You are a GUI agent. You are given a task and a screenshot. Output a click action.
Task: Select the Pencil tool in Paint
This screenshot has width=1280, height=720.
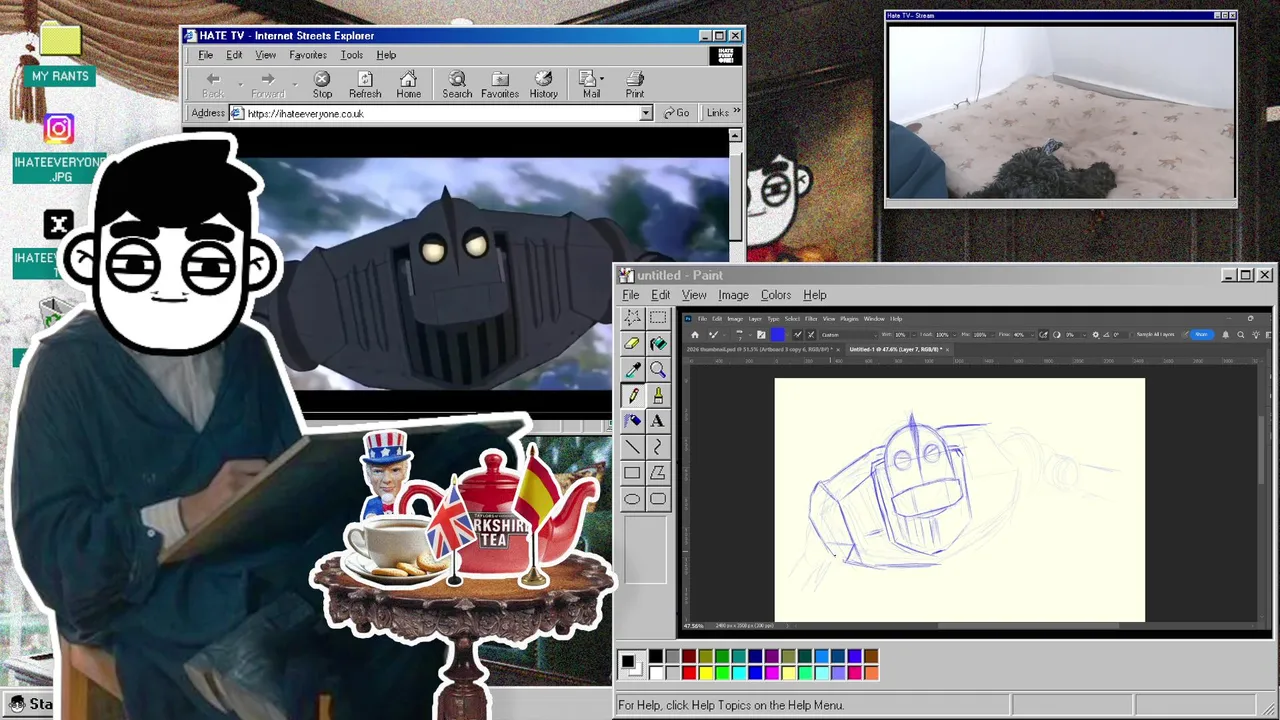tap(632, 396)
